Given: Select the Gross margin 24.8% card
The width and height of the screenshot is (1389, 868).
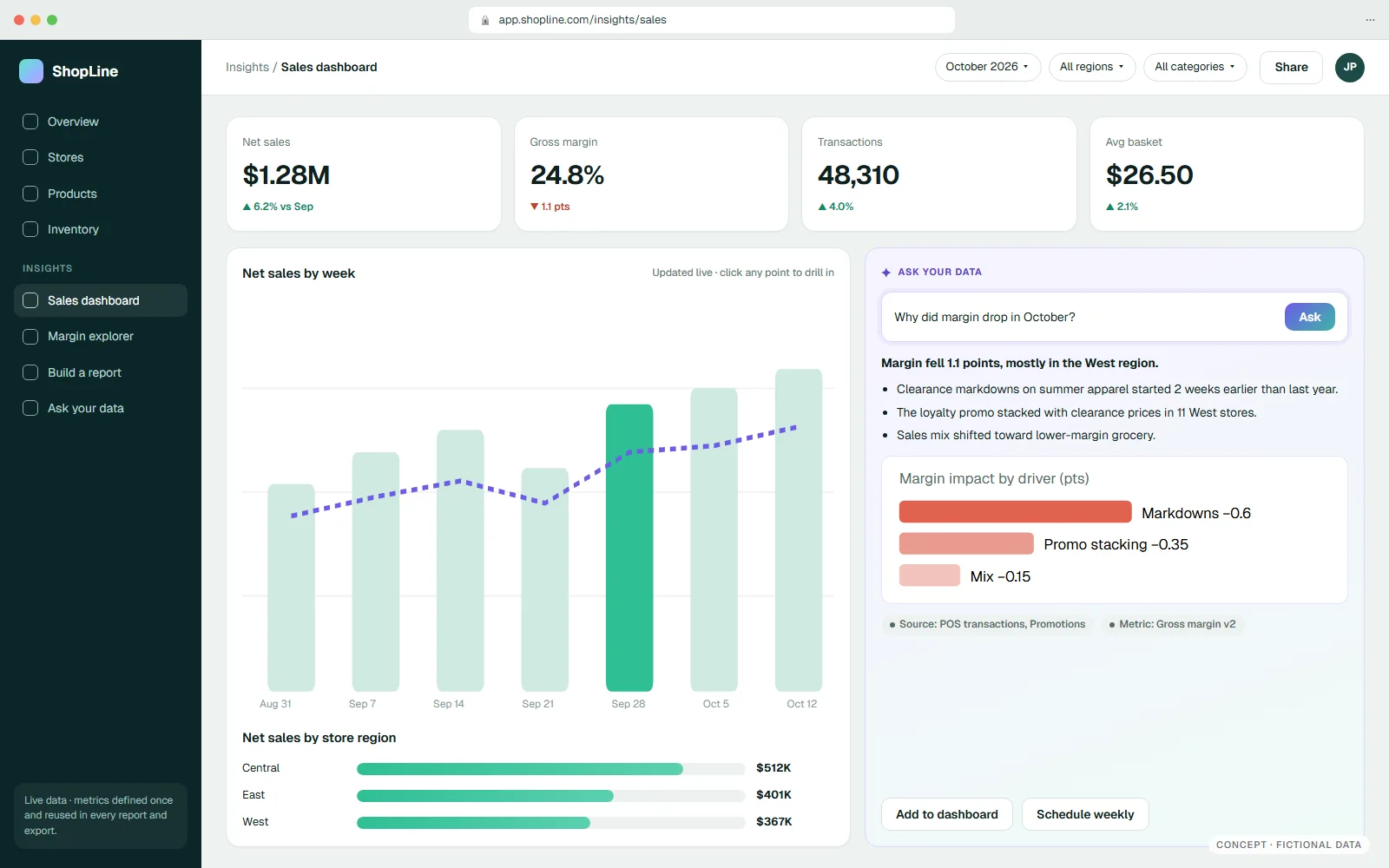Looking at the screenshot, I should pyautogui.click(x=651, y=174).
